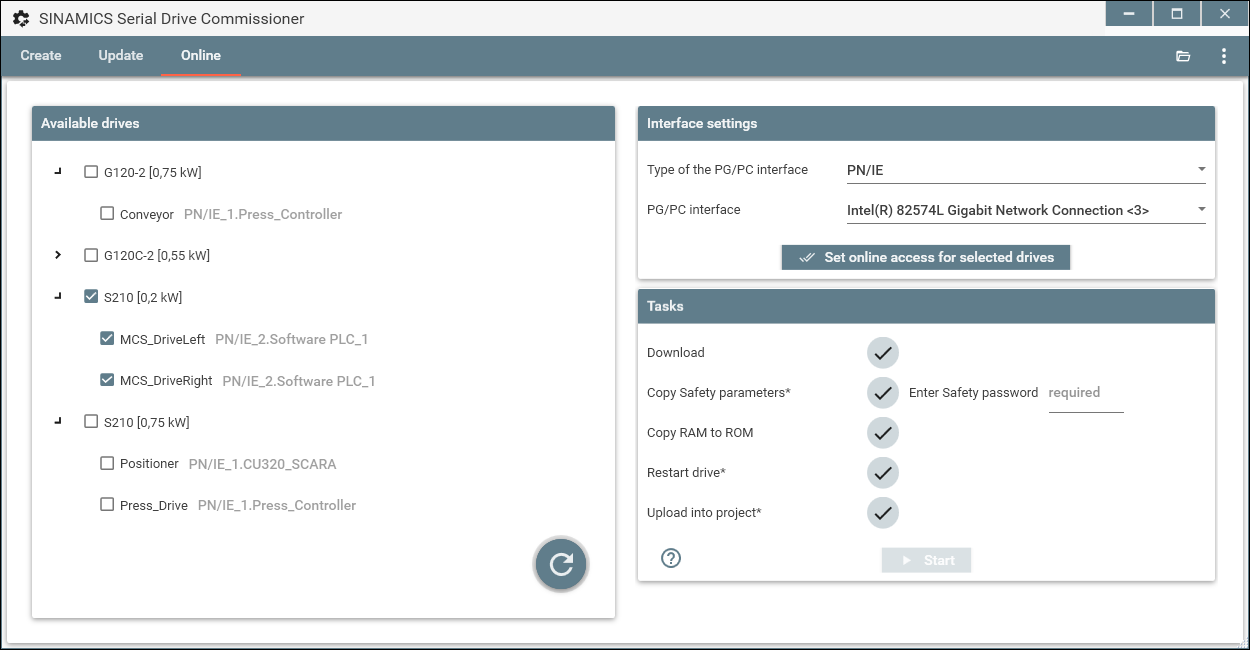Click the Start button
This screenshot has height=650, width=1250.
926,560
